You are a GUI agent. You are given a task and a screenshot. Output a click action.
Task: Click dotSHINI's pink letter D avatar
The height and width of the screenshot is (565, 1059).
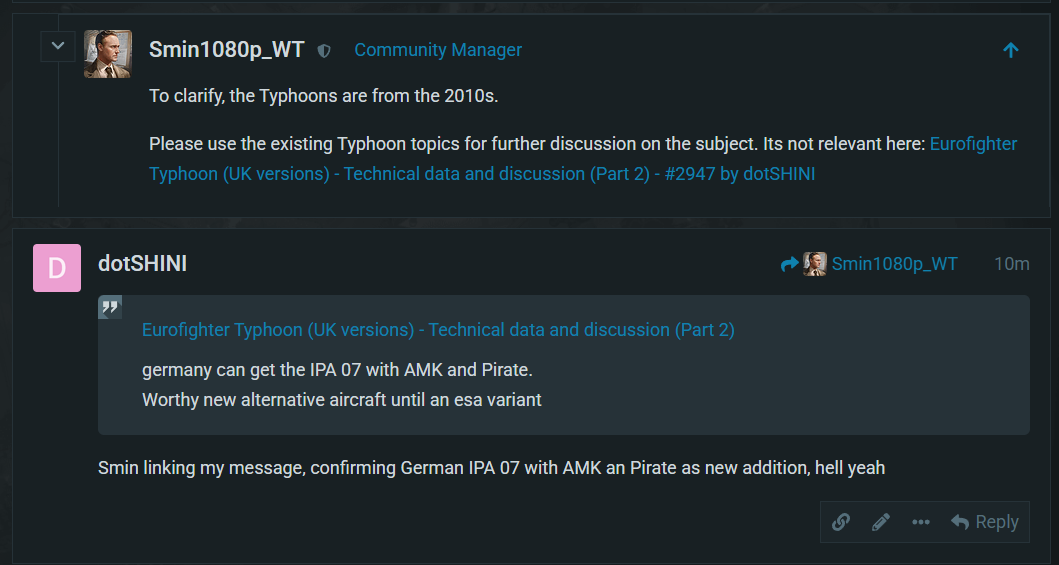(x=57, y=268)
